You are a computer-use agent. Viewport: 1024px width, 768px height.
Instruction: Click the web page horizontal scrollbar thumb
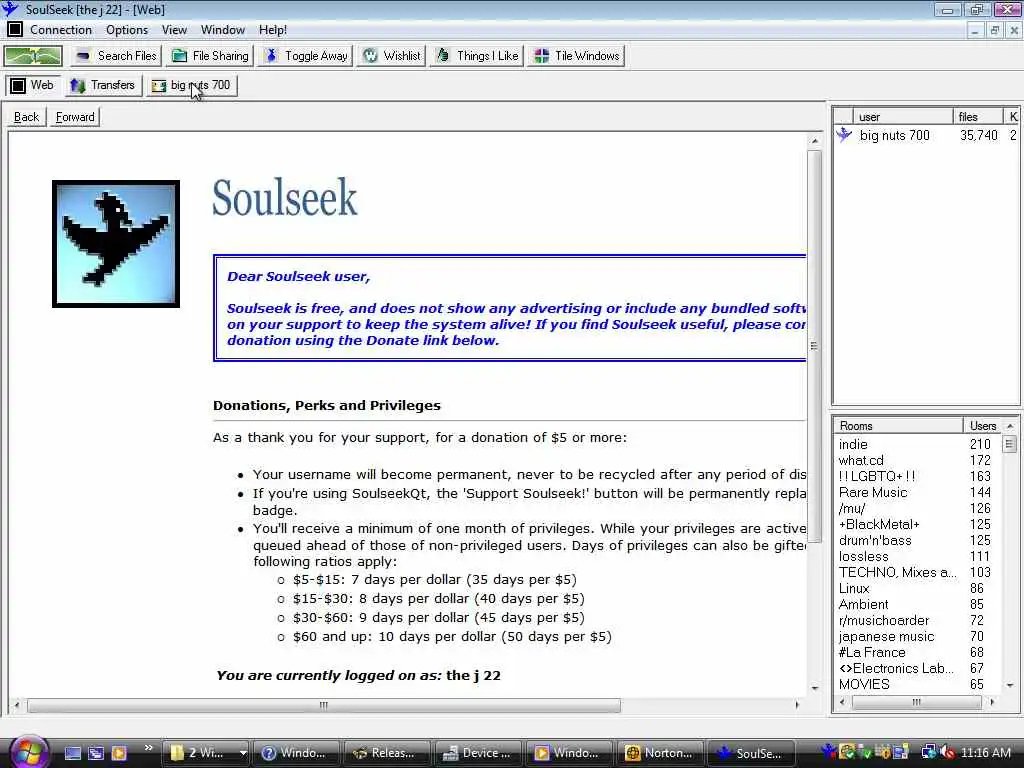(x=323, y=705)
